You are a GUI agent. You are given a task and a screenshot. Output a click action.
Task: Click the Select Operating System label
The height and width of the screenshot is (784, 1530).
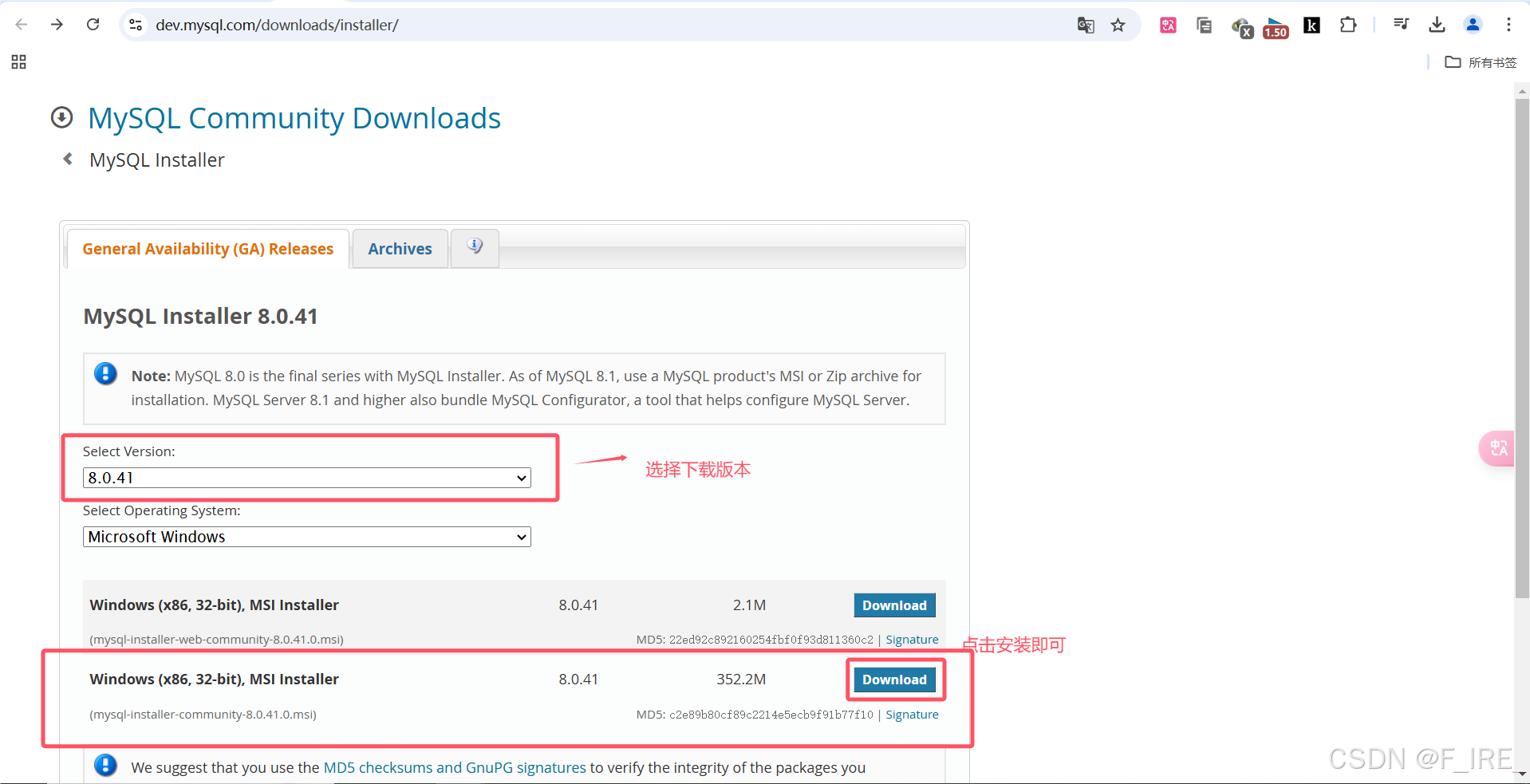click(x=162, y=510)
